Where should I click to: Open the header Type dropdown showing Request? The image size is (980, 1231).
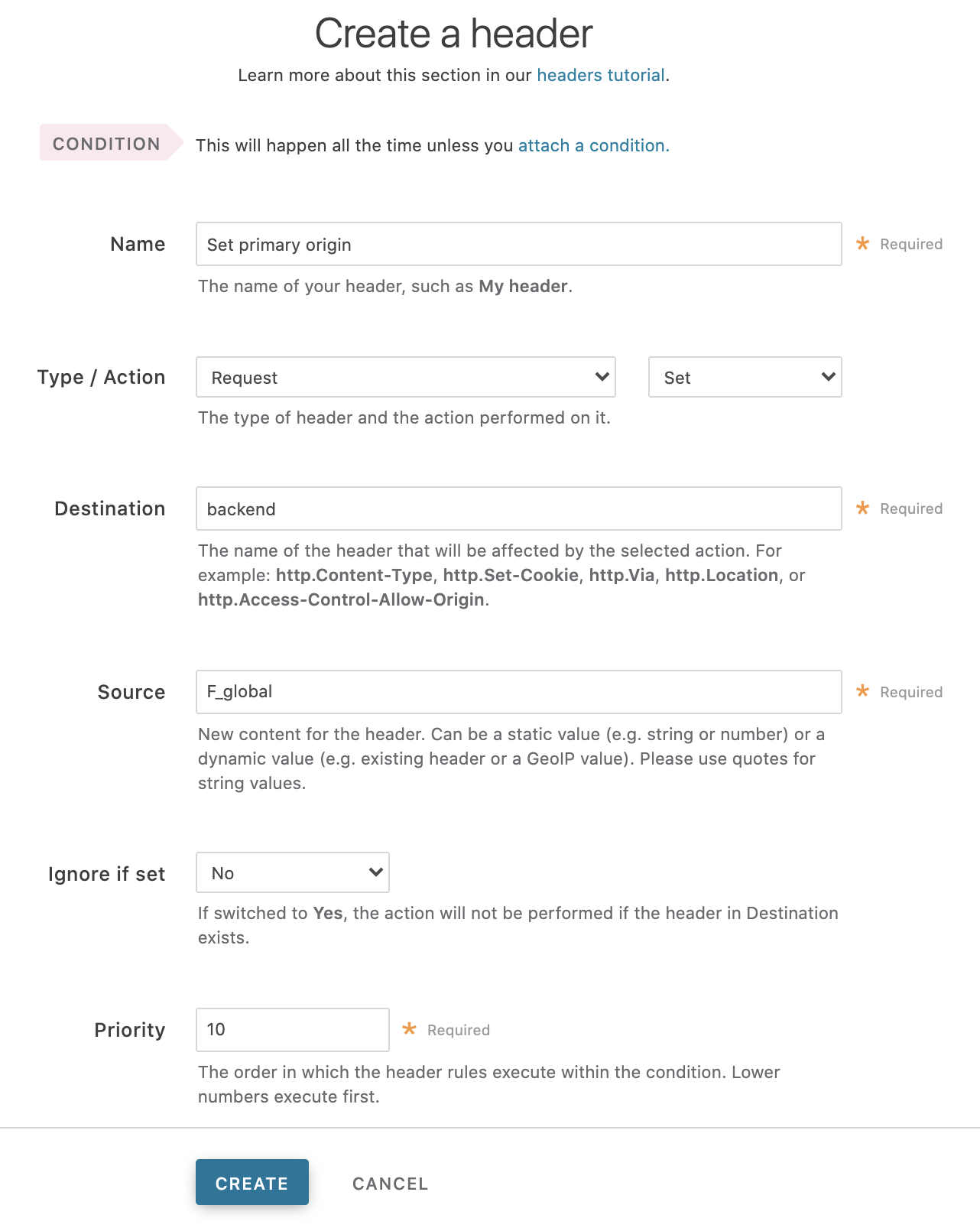pyautogui.click(x=405, y=377)
